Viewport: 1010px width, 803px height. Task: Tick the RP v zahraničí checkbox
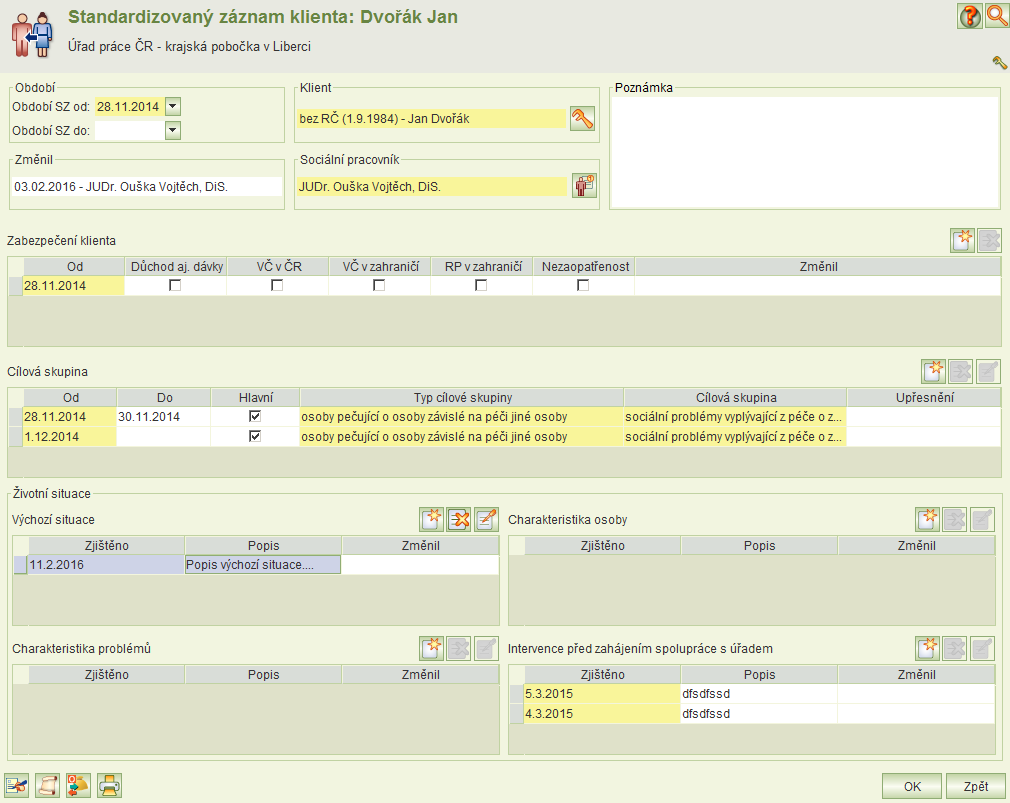coord(481,285)
